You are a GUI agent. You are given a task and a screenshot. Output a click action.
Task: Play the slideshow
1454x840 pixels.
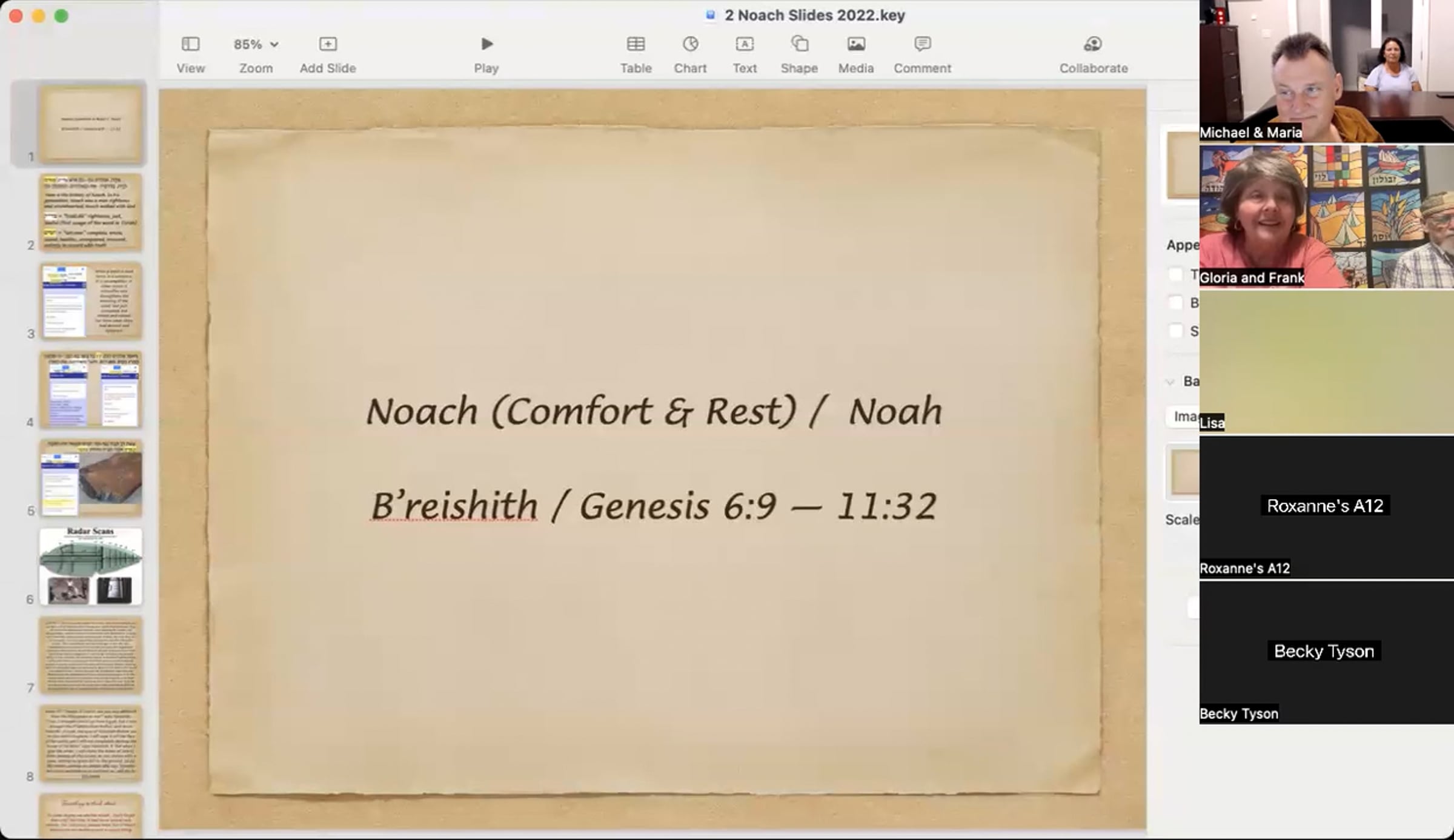click(x=486, y=44)
